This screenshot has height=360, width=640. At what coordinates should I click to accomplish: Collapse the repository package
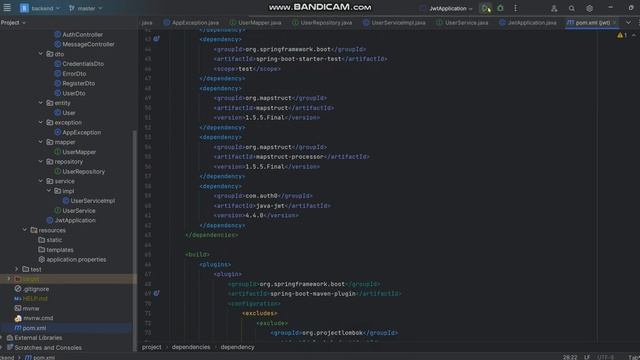pyautogui.click(x=40, y=162)
